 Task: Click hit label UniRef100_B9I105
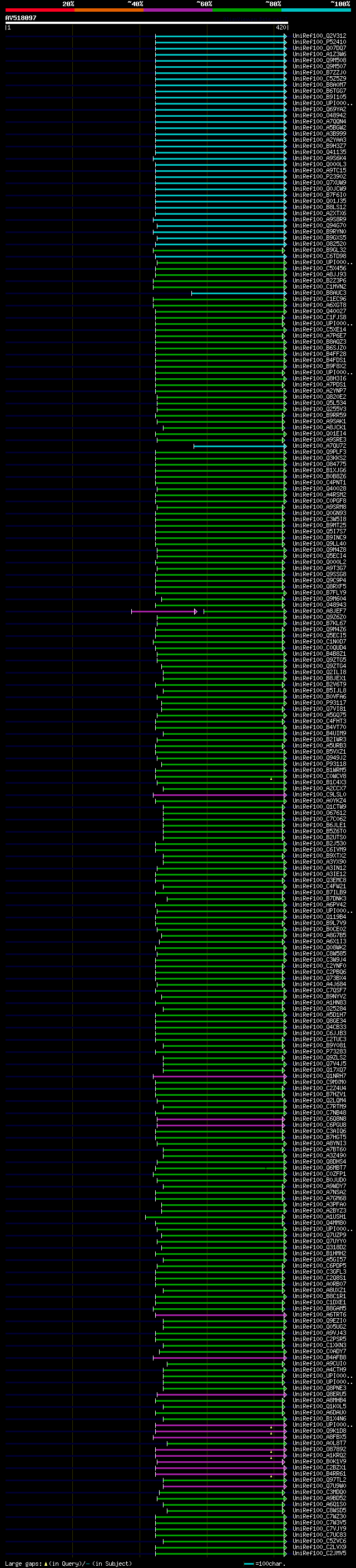(319, 97)
